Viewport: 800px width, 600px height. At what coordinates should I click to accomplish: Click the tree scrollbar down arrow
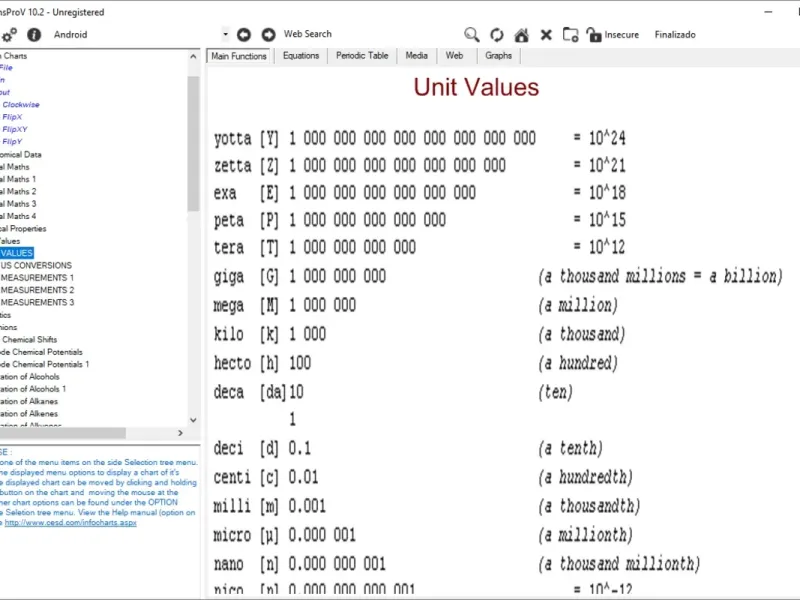tap(193, 420)
